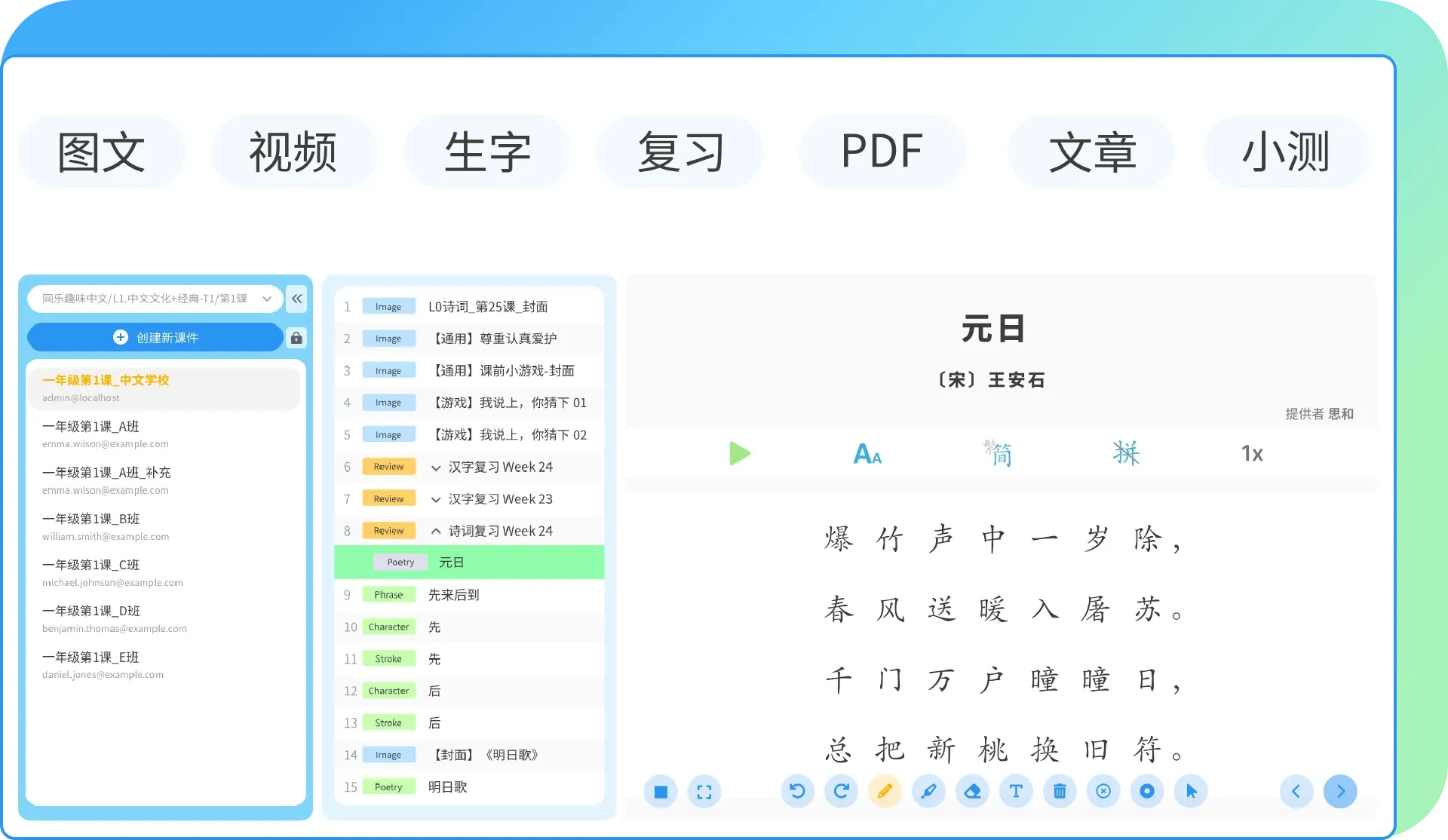The width and height of the screenshot is (1448, 840).
Task: Open slide 【封面】《明日歌》
Action: [469, 755]
